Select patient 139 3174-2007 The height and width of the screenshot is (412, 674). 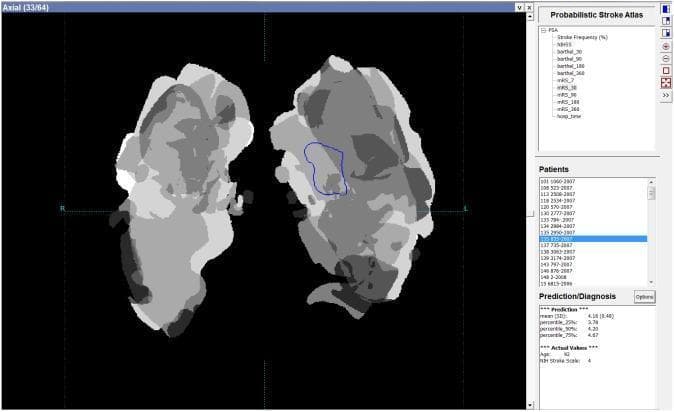point(558,258)
